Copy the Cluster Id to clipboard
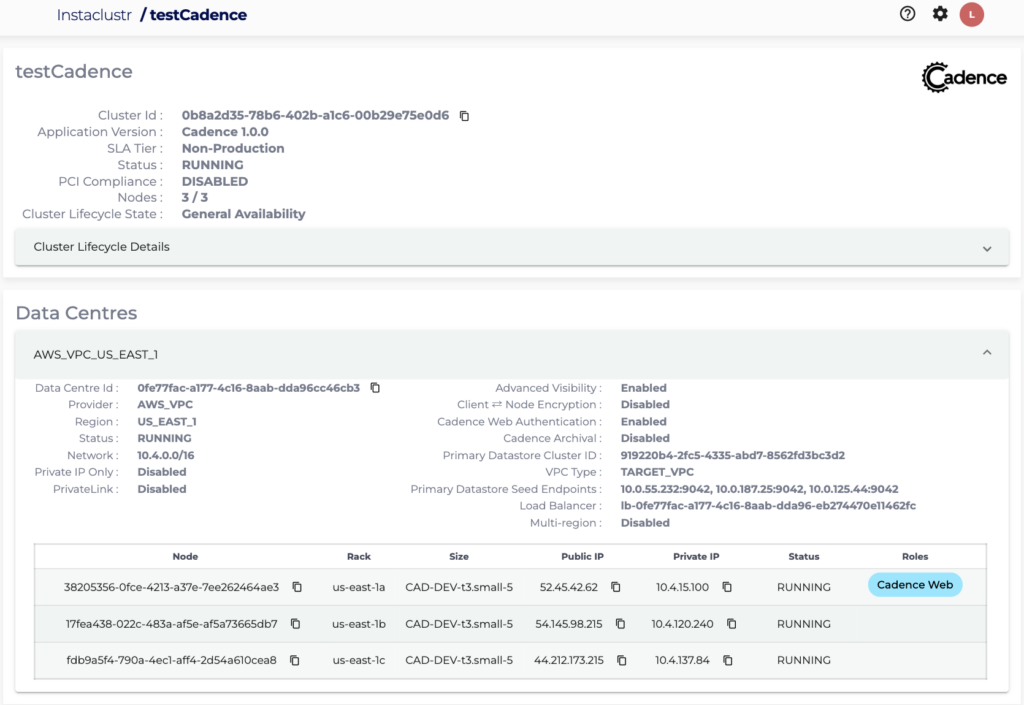 pos(463,116)
